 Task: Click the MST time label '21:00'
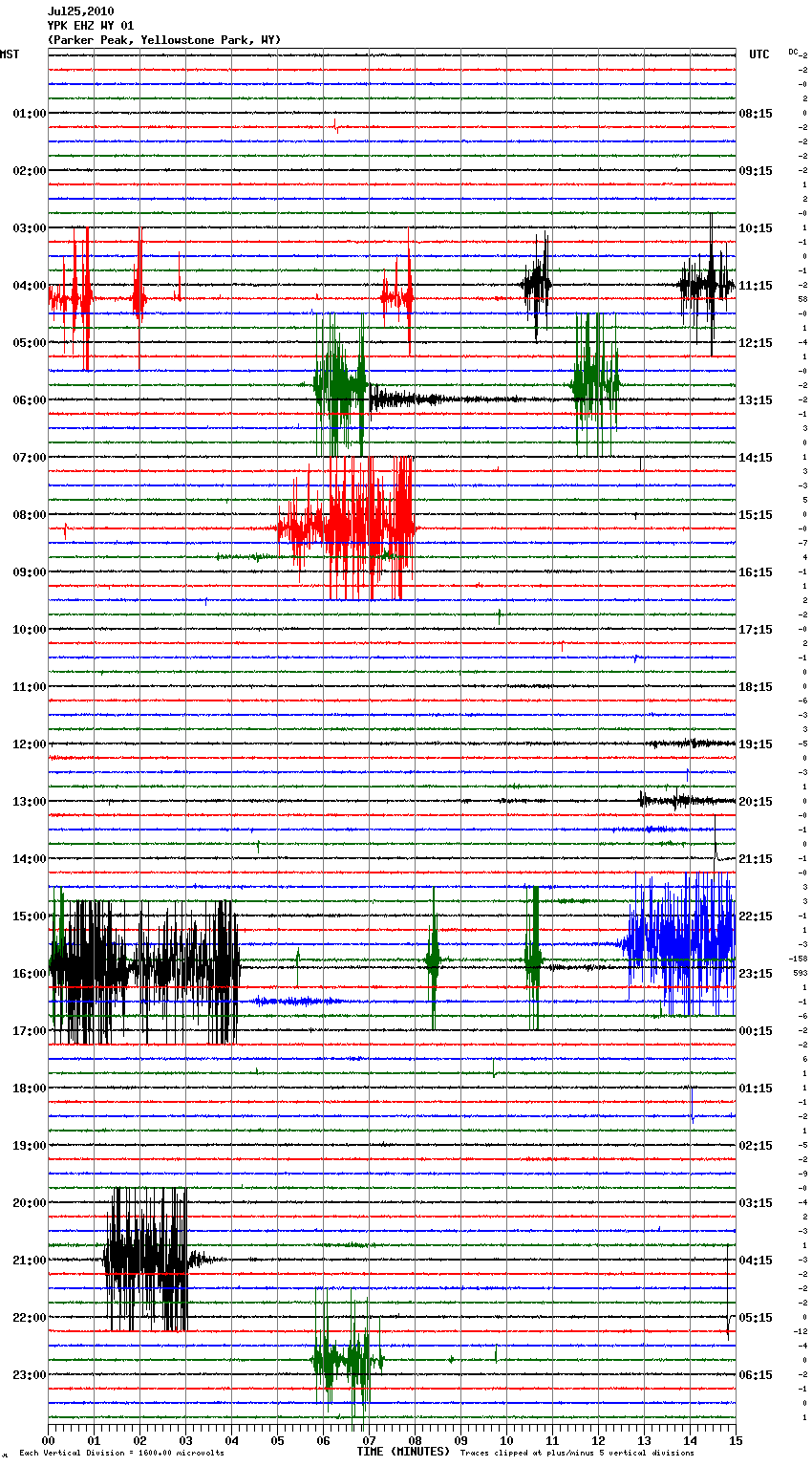point(29,1261)
